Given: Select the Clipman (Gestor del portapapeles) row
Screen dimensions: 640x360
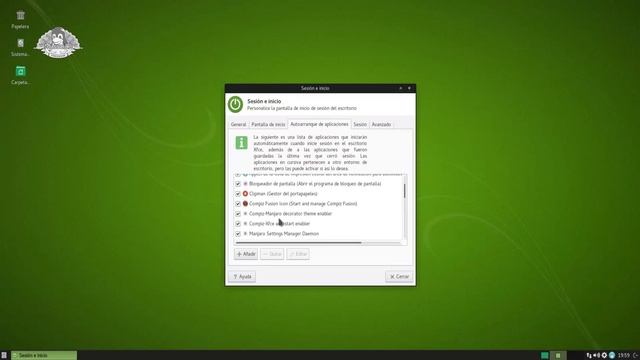Looking at the screenshot, I should click(x=283, y=194).
